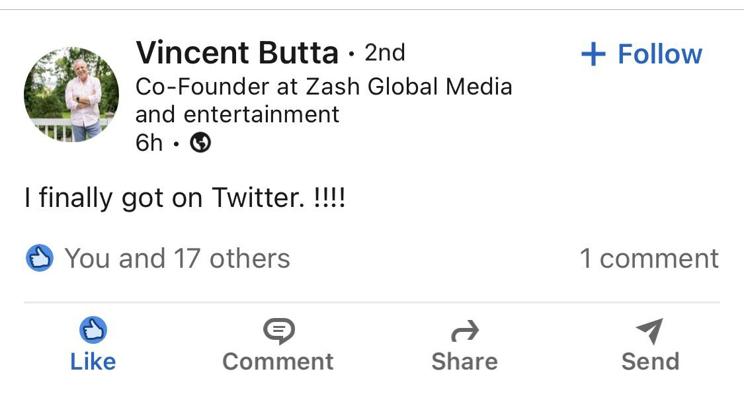This screenshot has width=744, height=400.
Task: Click the globe public visibility icon
Action: coord(200,143)
